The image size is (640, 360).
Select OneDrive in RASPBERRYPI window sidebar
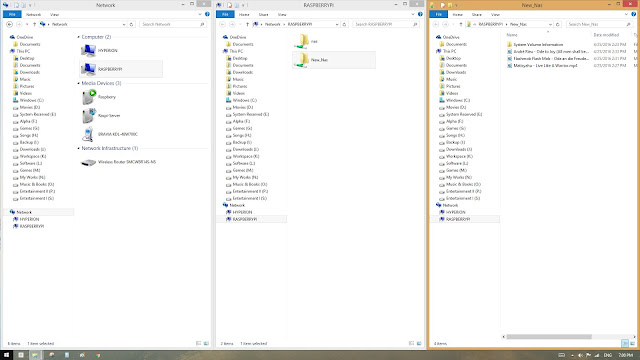coord(238,37)
